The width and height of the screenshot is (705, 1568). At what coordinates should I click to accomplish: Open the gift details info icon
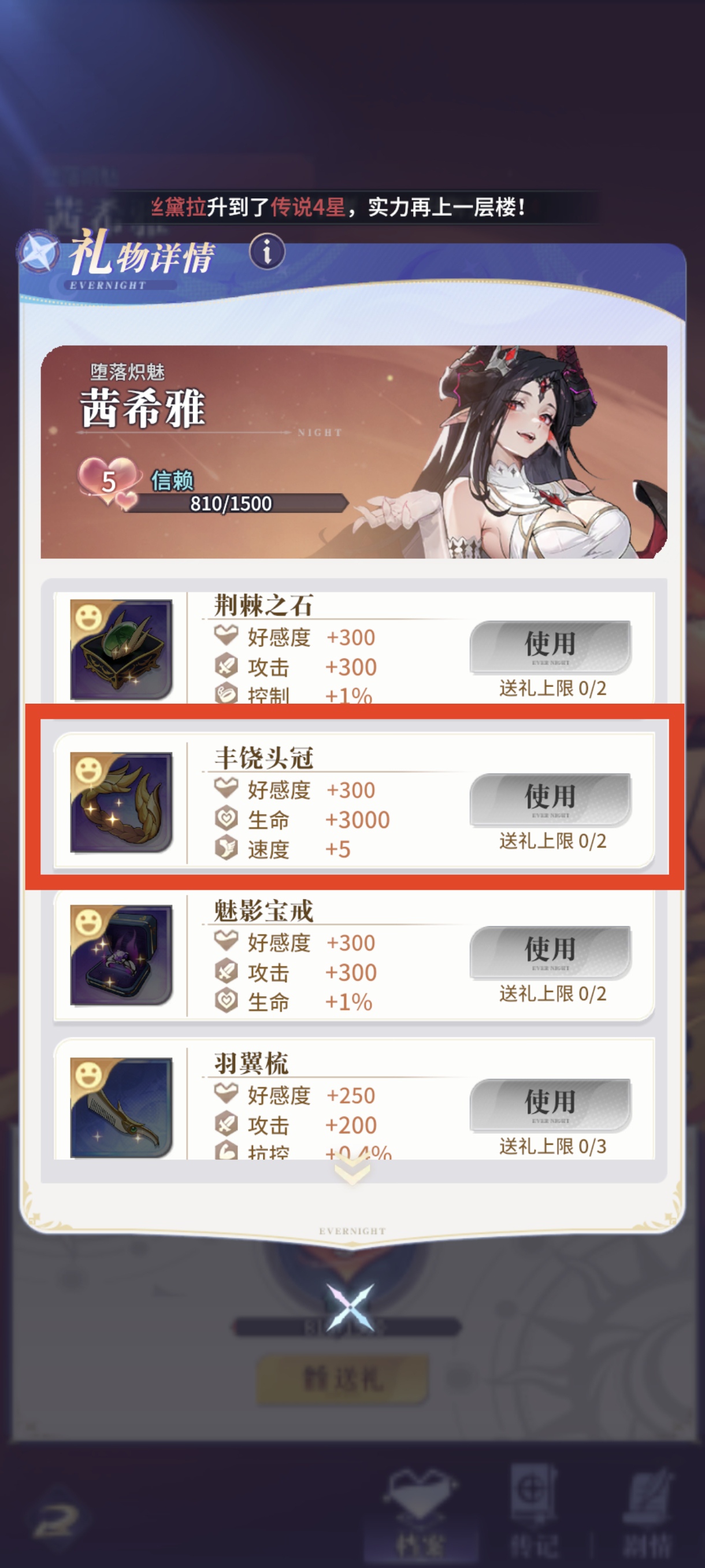(x=267, y=251)
